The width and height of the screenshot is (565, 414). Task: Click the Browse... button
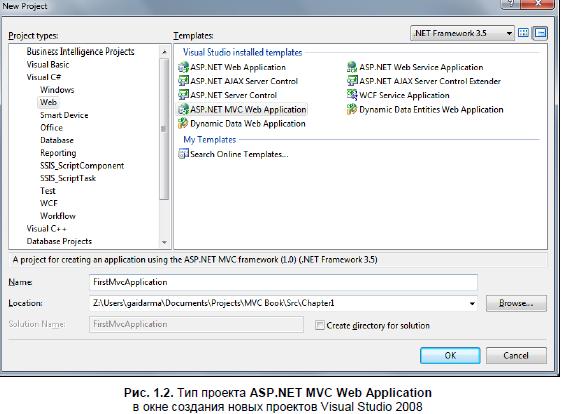pyautogui.click(x=516, y=303)
